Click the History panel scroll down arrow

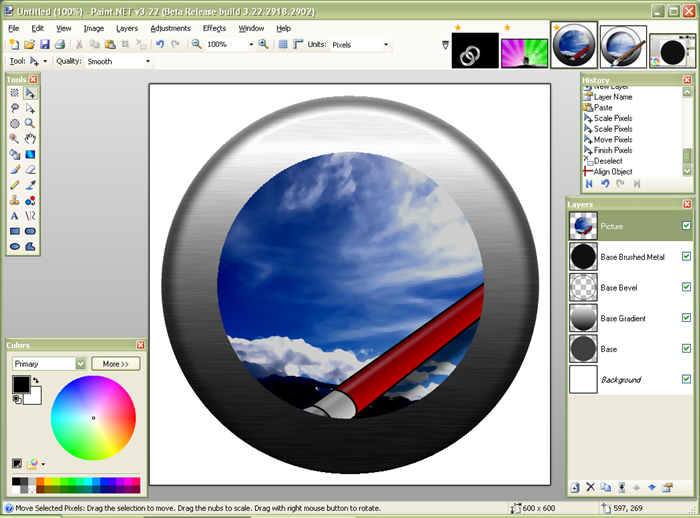[687, 171]
